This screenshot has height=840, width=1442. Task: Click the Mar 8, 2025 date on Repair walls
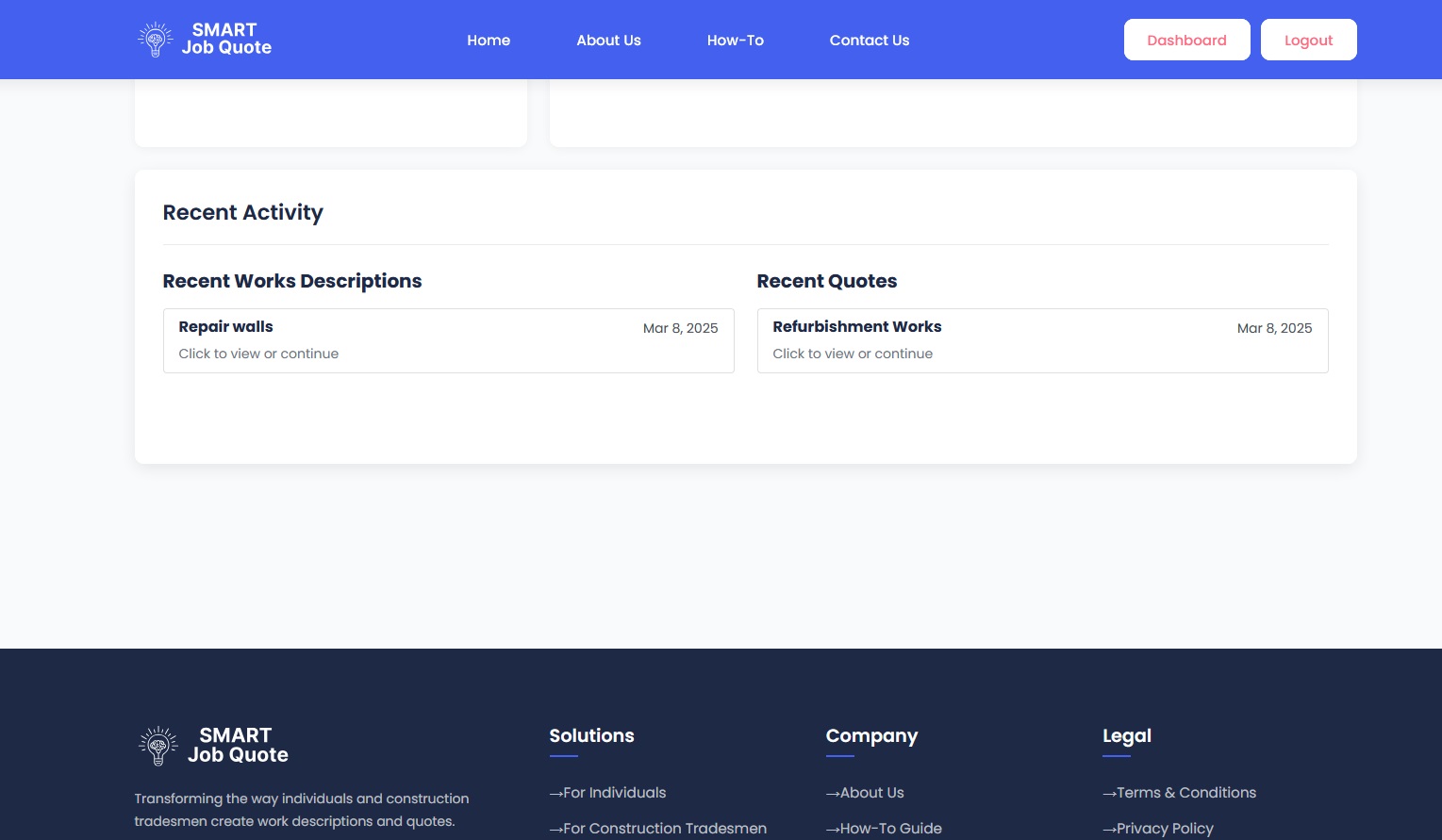680,328
